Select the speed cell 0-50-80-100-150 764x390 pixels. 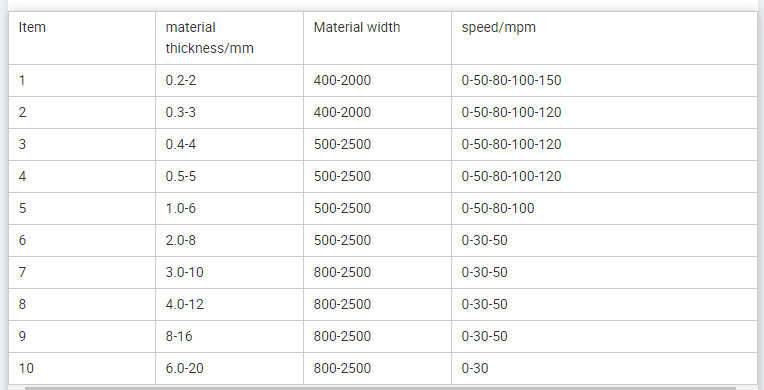(604, 80)
